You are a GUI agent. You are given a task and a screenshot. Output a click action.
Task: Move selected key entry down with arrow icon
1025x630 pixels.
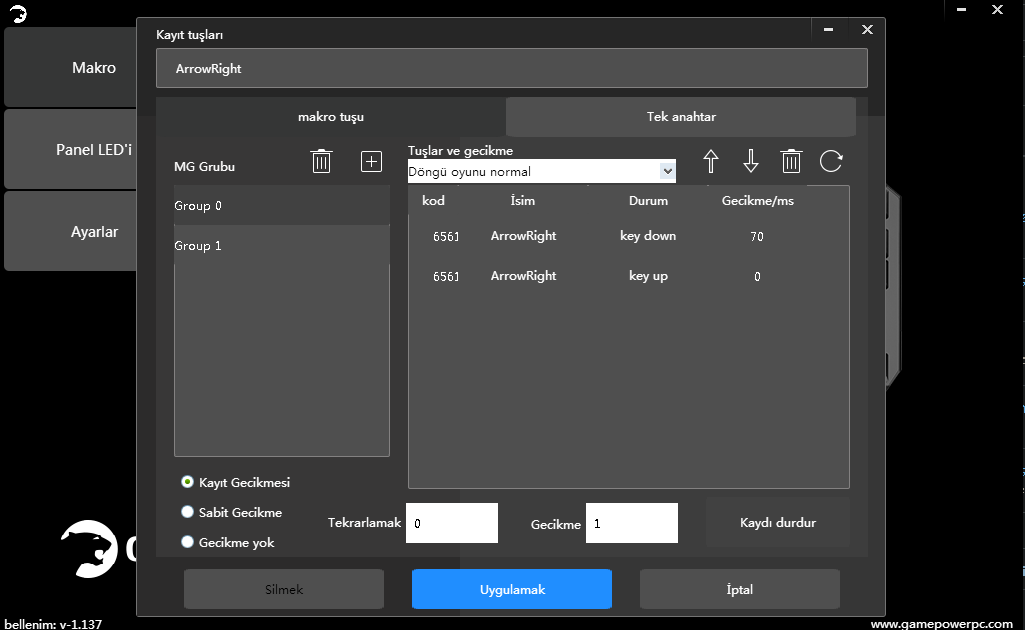click(751, 161)
